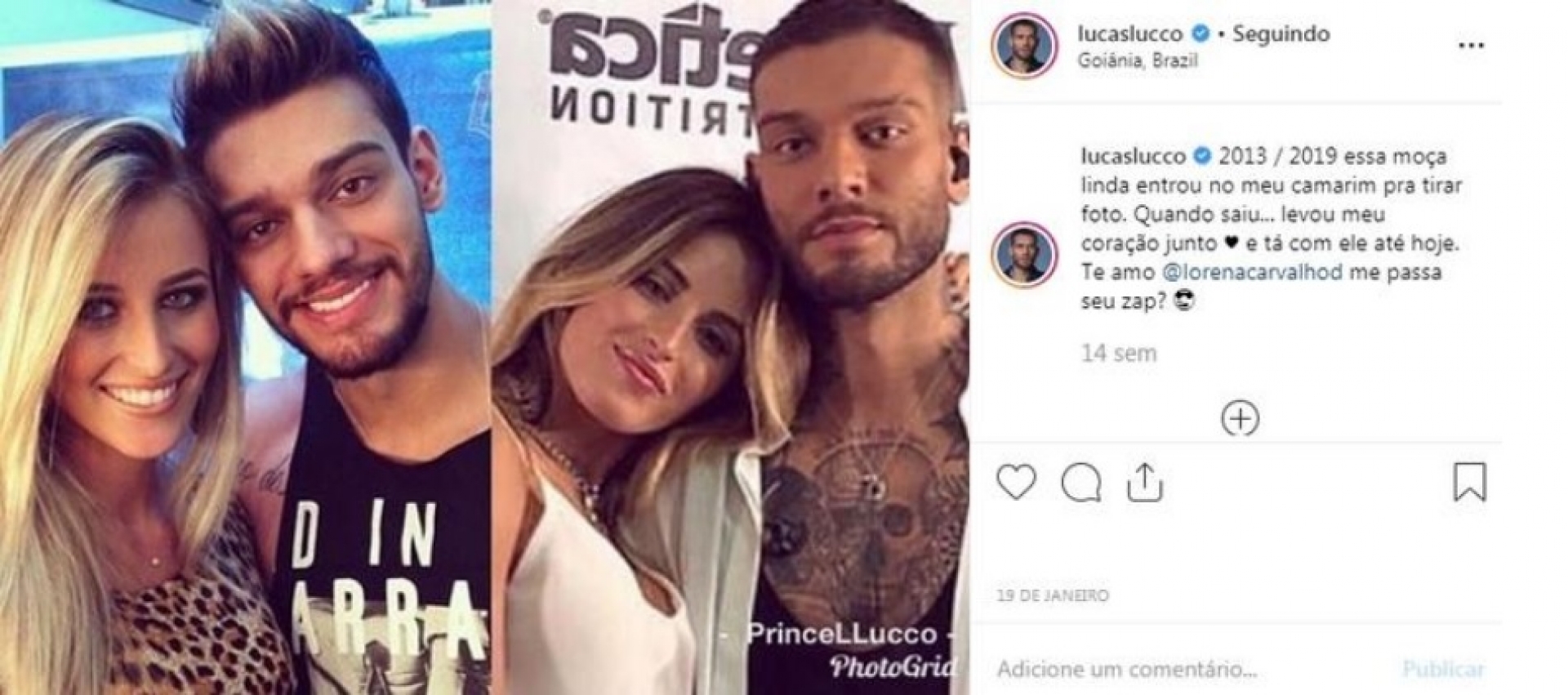Screen dimensions: 1568x695
Task: Open the @lorenacarvalhod mention
Action: (x=1251, y=271)
